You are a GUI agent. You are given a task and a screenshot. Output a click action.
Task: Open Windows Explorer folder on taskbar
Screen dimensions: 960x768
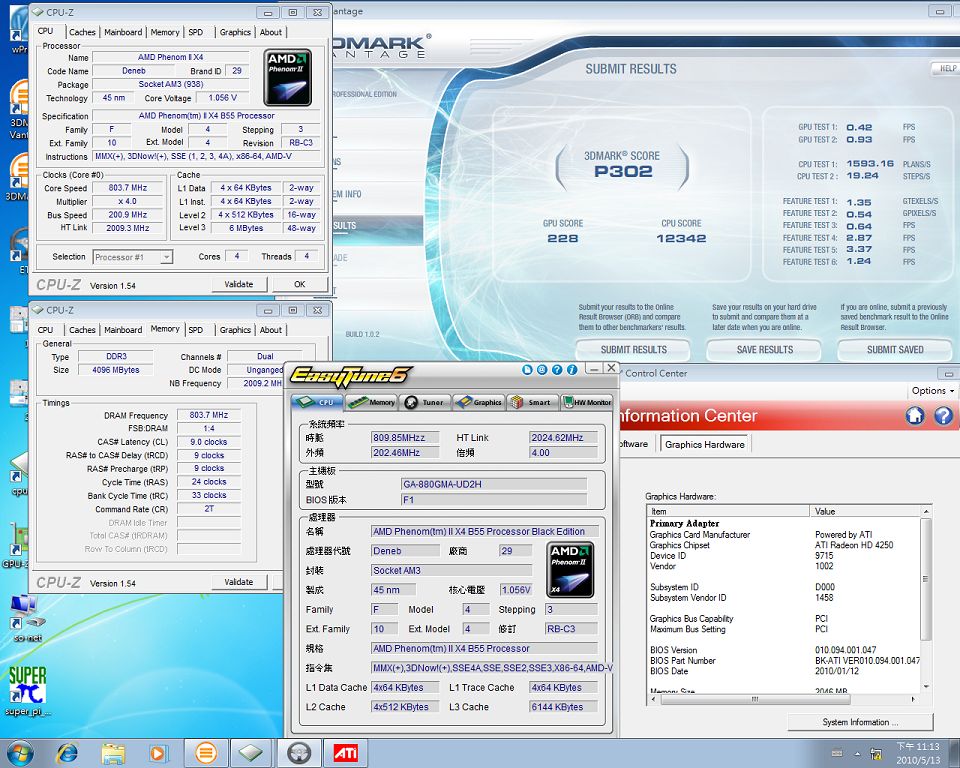click(x=113, y=753)
